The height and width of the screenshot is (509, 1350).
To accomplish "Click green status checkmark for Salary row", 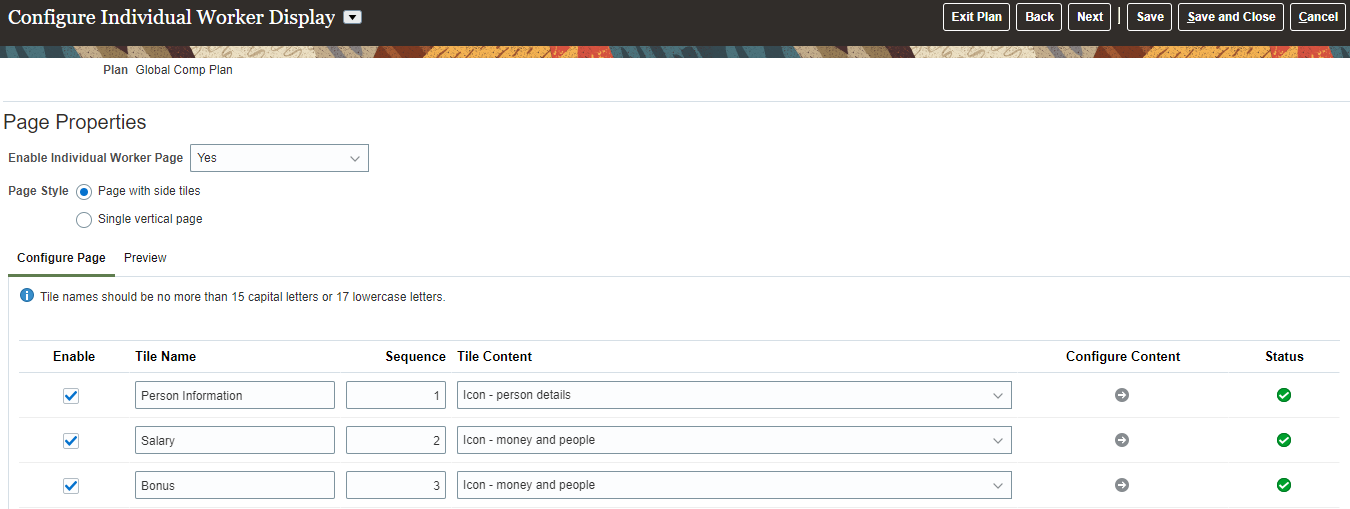I will (x=1284, y=440).
